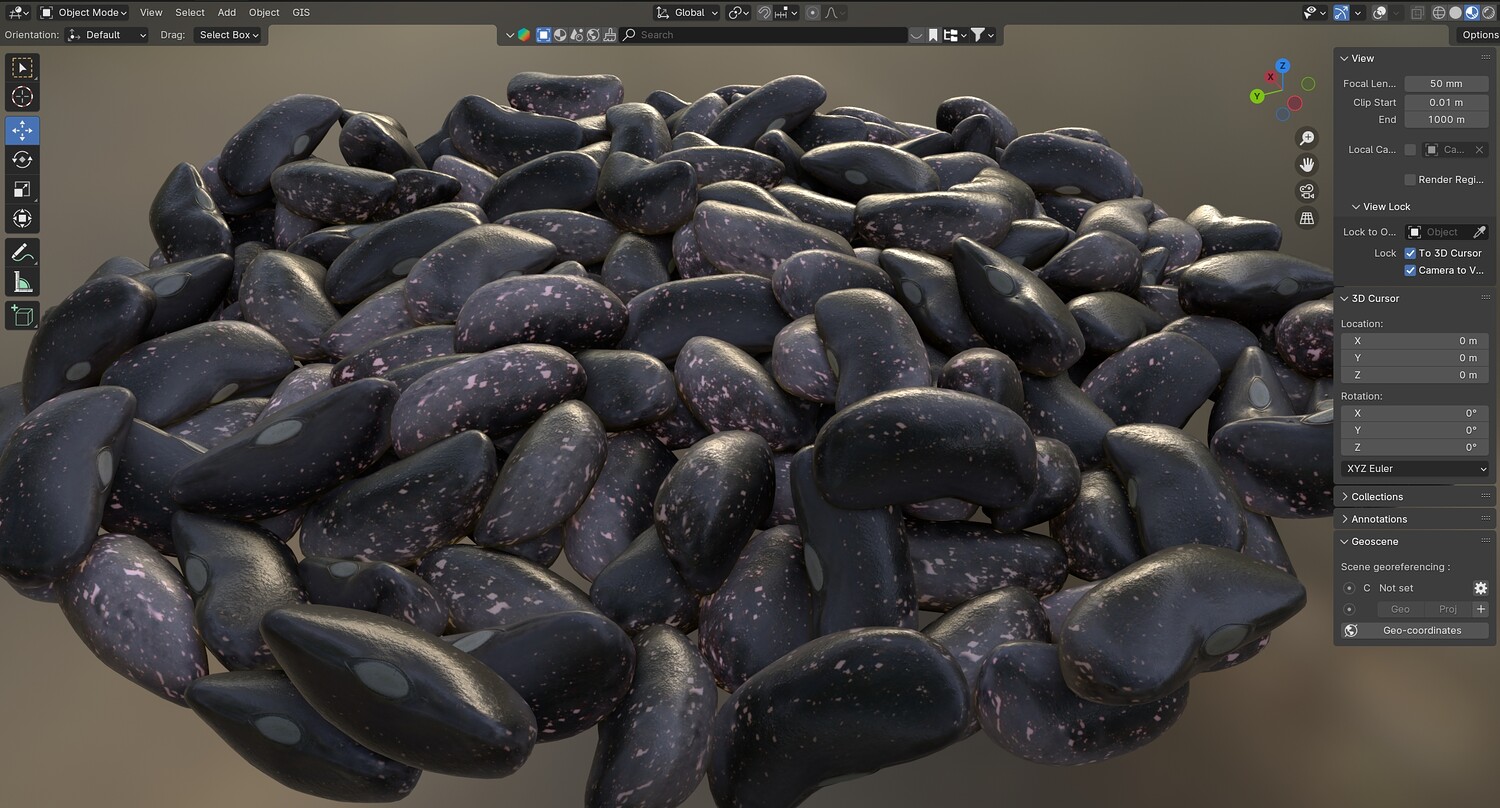Click the multicolor cube asset icon
Screen dimensions: 1500x808
[525, 35]
